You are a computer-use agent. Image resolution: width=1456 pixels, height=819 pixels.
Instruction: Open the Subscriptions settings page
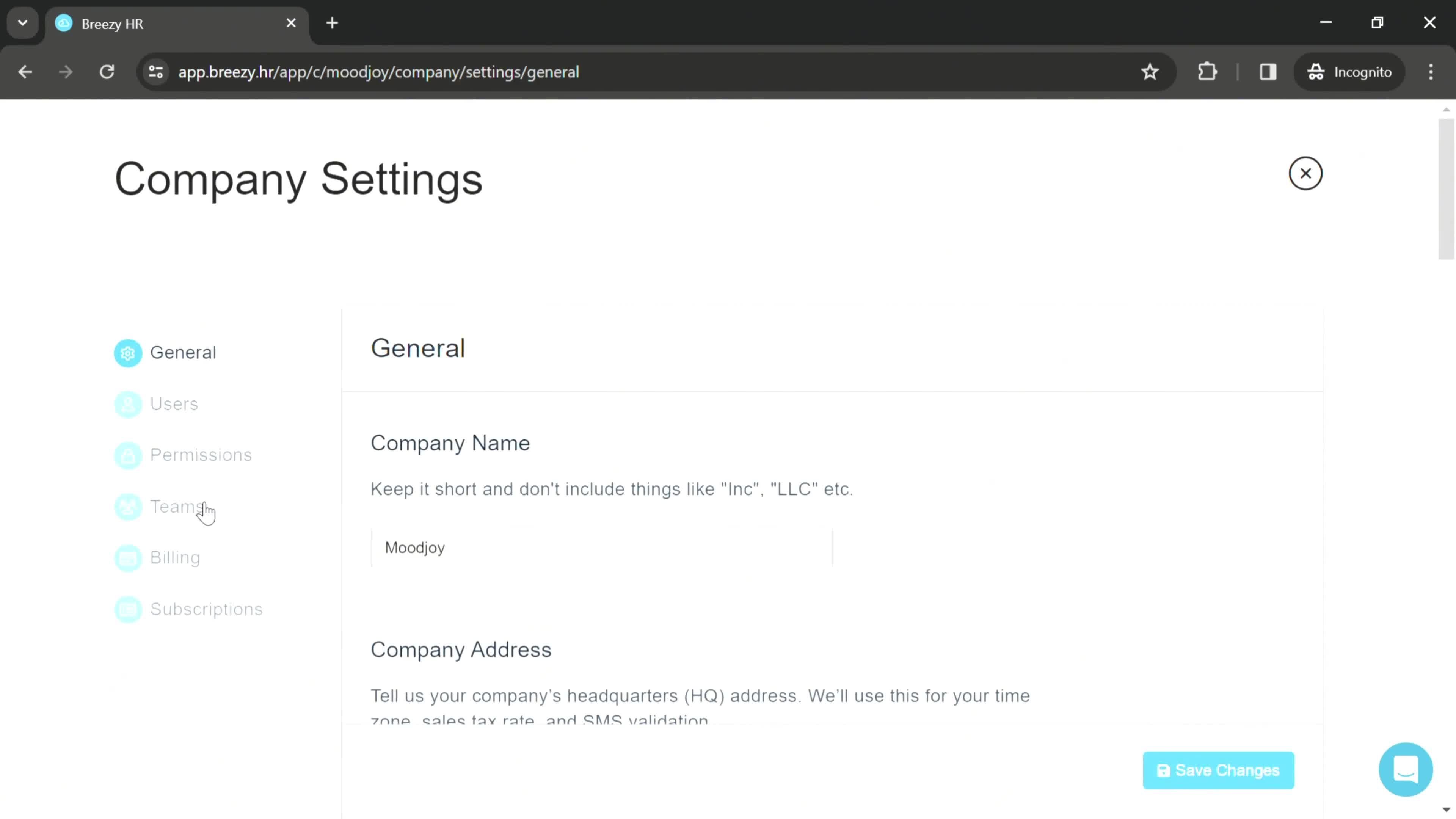(206, 608)
